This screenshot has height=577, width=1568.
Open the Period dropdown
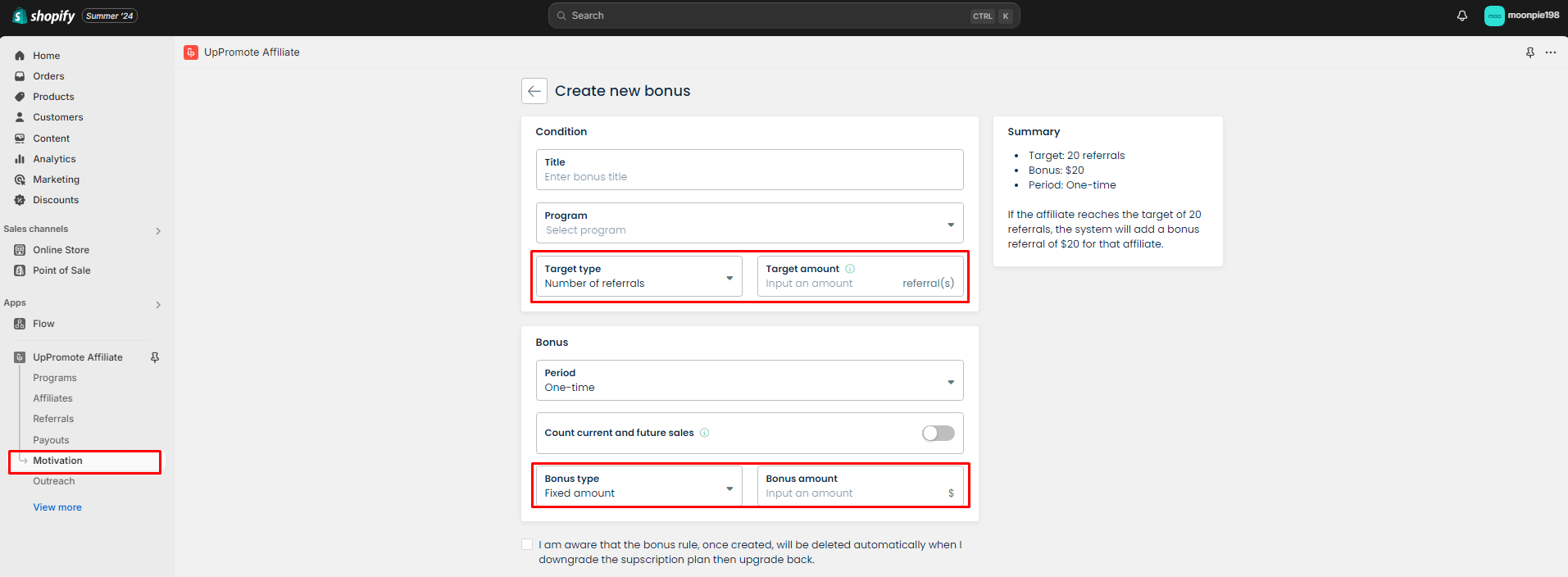tap(750, 380)
